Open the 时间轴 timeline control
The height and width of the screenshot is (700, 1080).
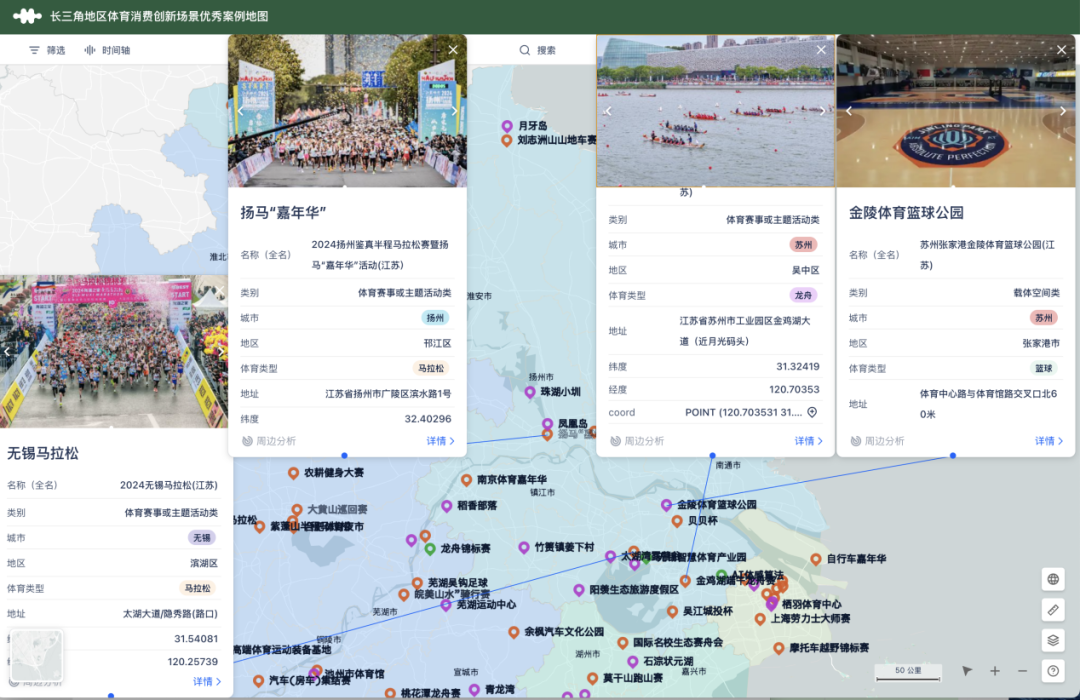pos(107,50)
